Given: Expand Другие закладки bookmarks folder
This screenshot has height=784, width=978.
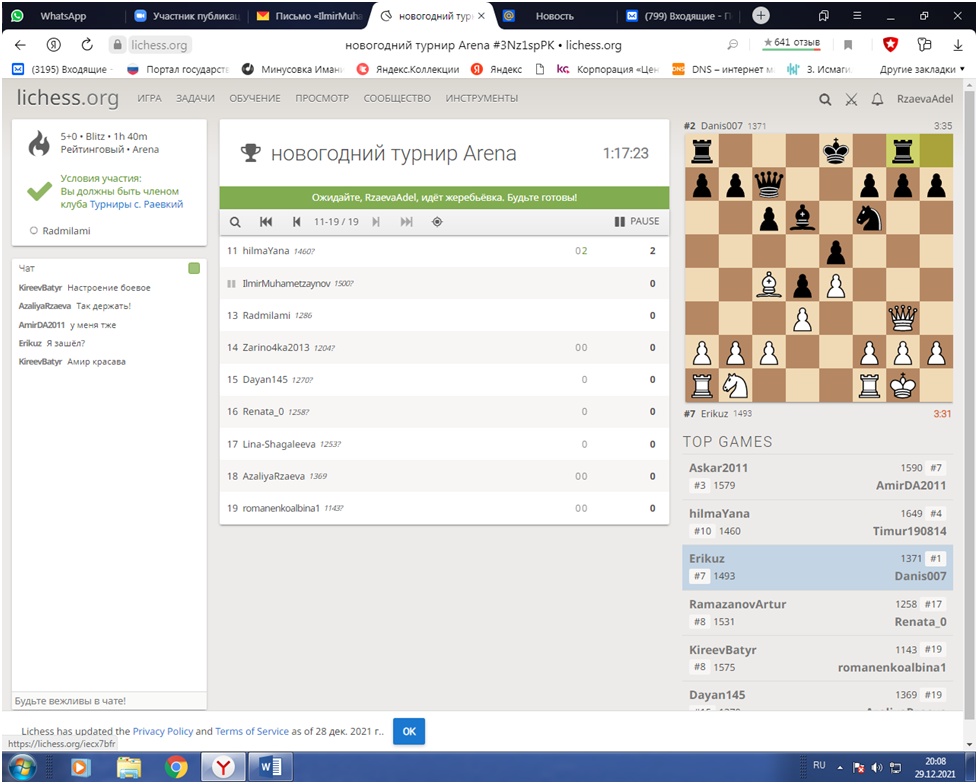Looking at the screenshot, I should [916, 69].
